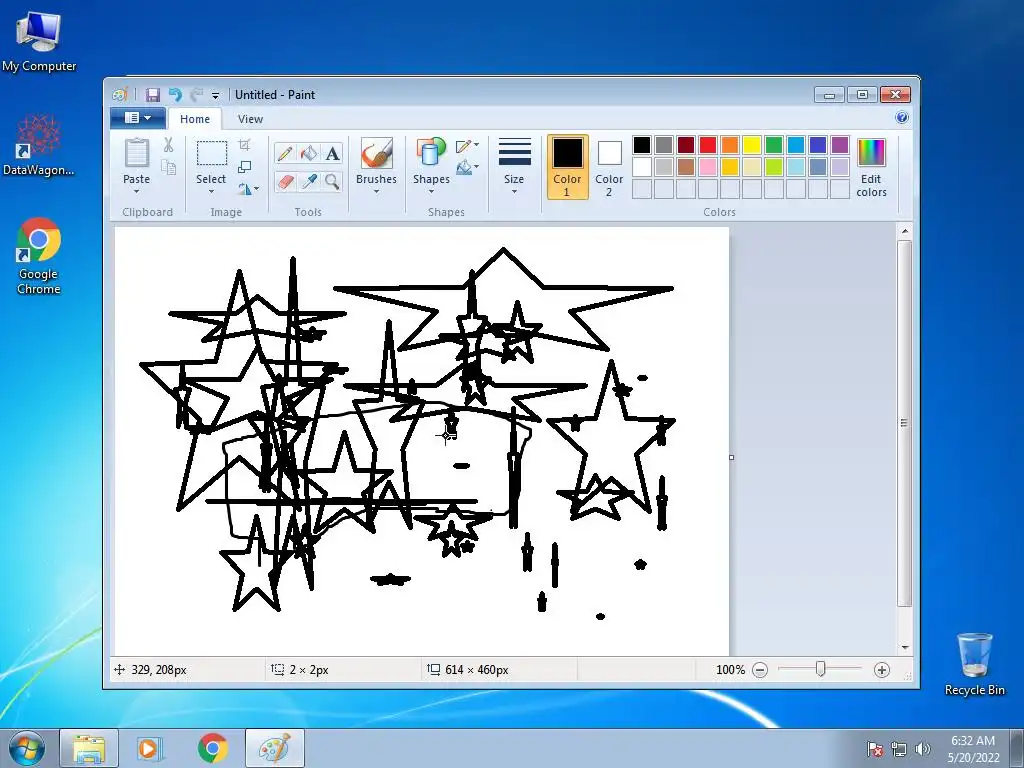
Task: Choose the pink color swatch
Action: (x=708, y=167)
